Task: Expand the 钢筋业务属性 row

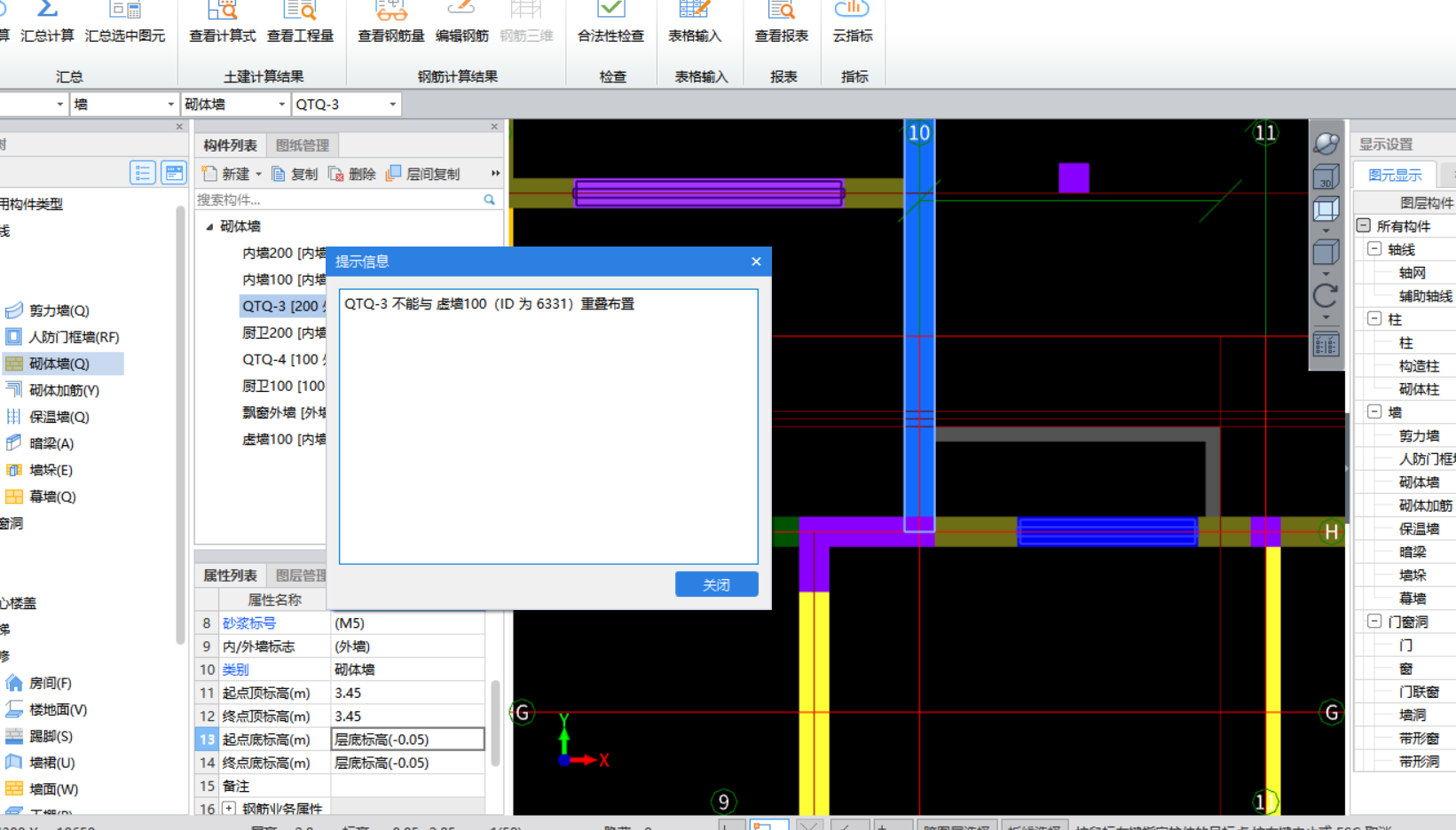Action: (229, 808)
